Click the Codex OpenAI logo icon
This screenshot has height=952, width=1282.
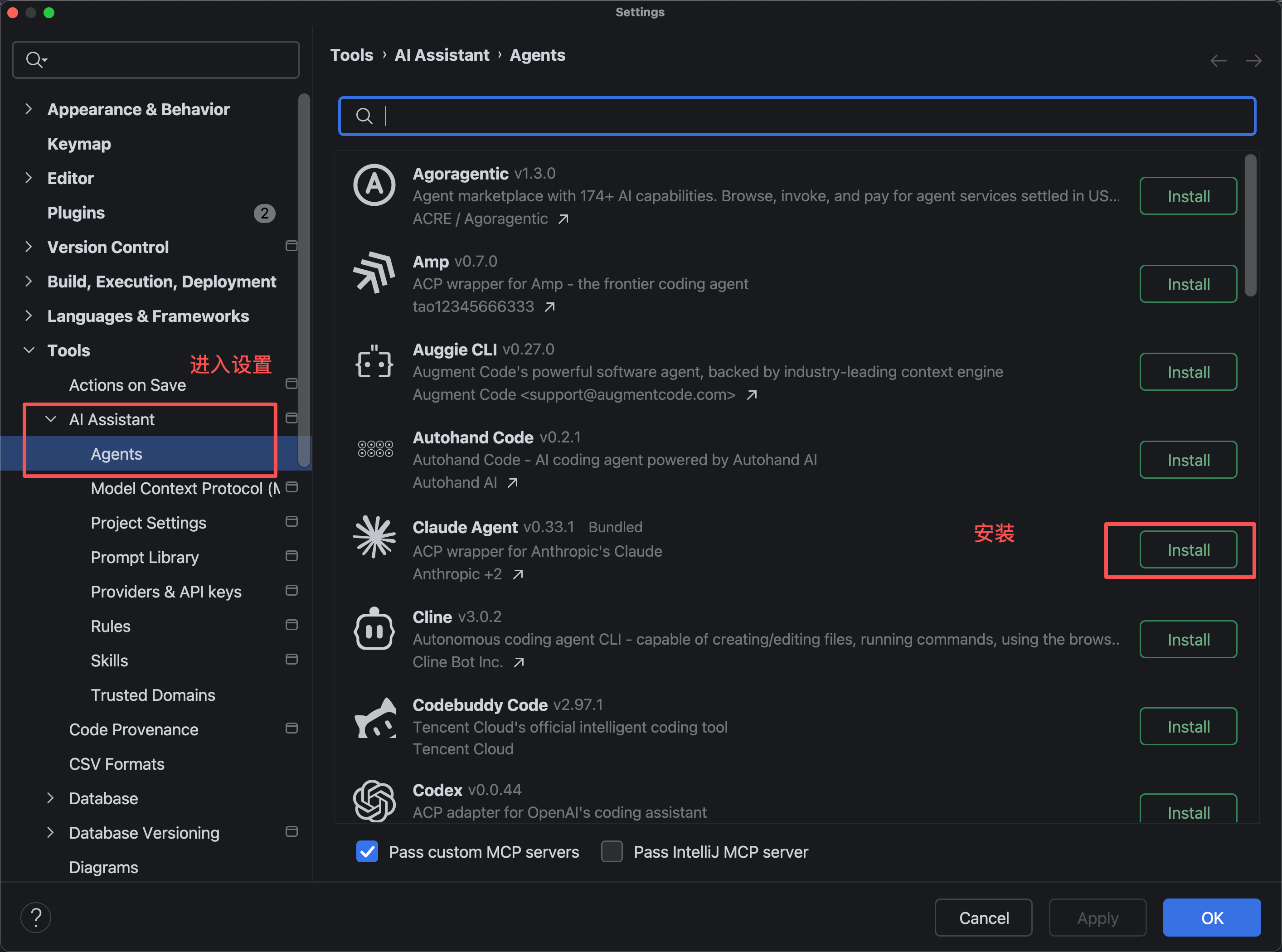(374, 801)
